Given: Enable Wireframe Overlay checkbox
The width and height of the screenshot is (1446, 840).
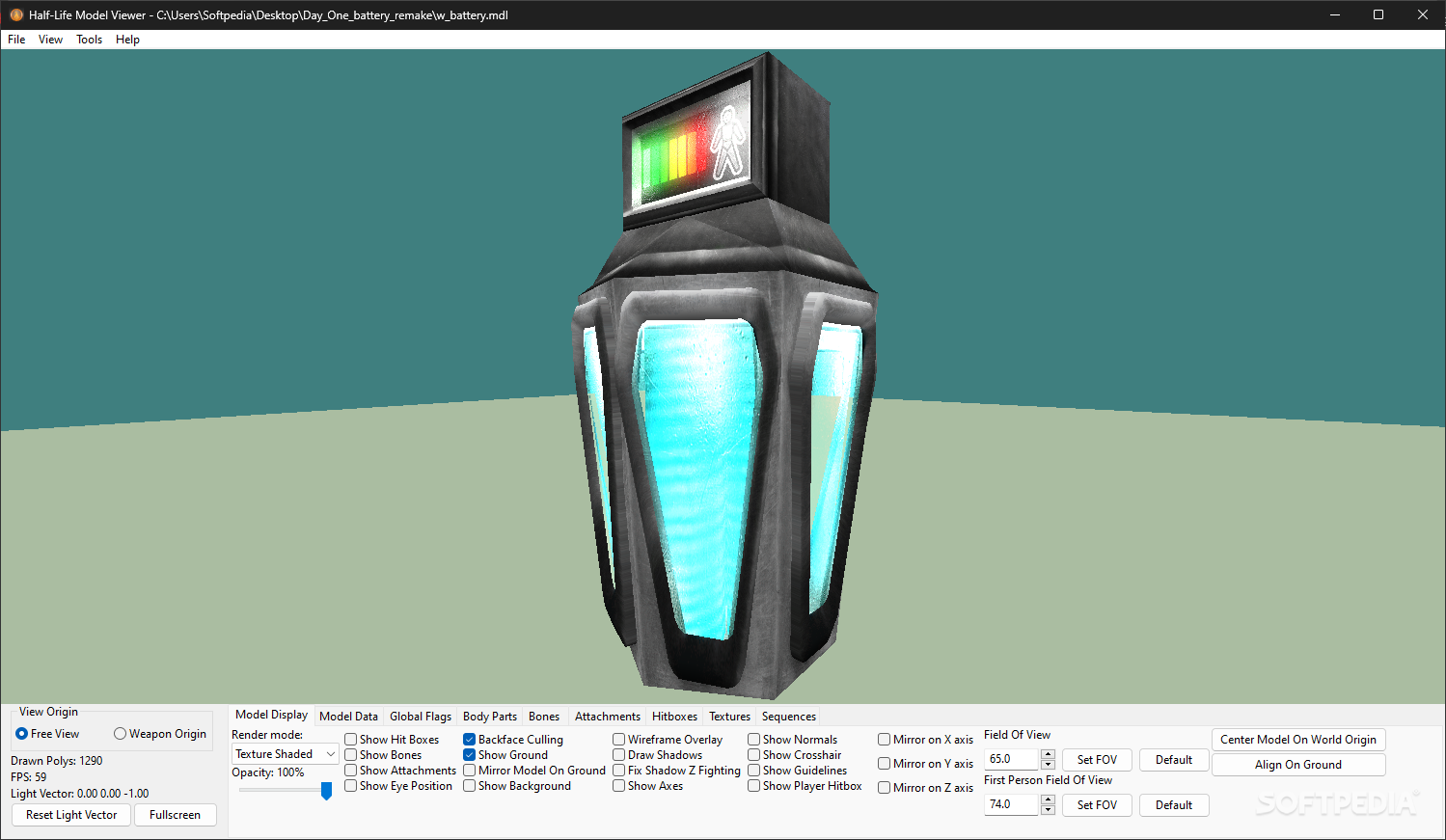Looking at the screenshot, I should coord(668,739).
